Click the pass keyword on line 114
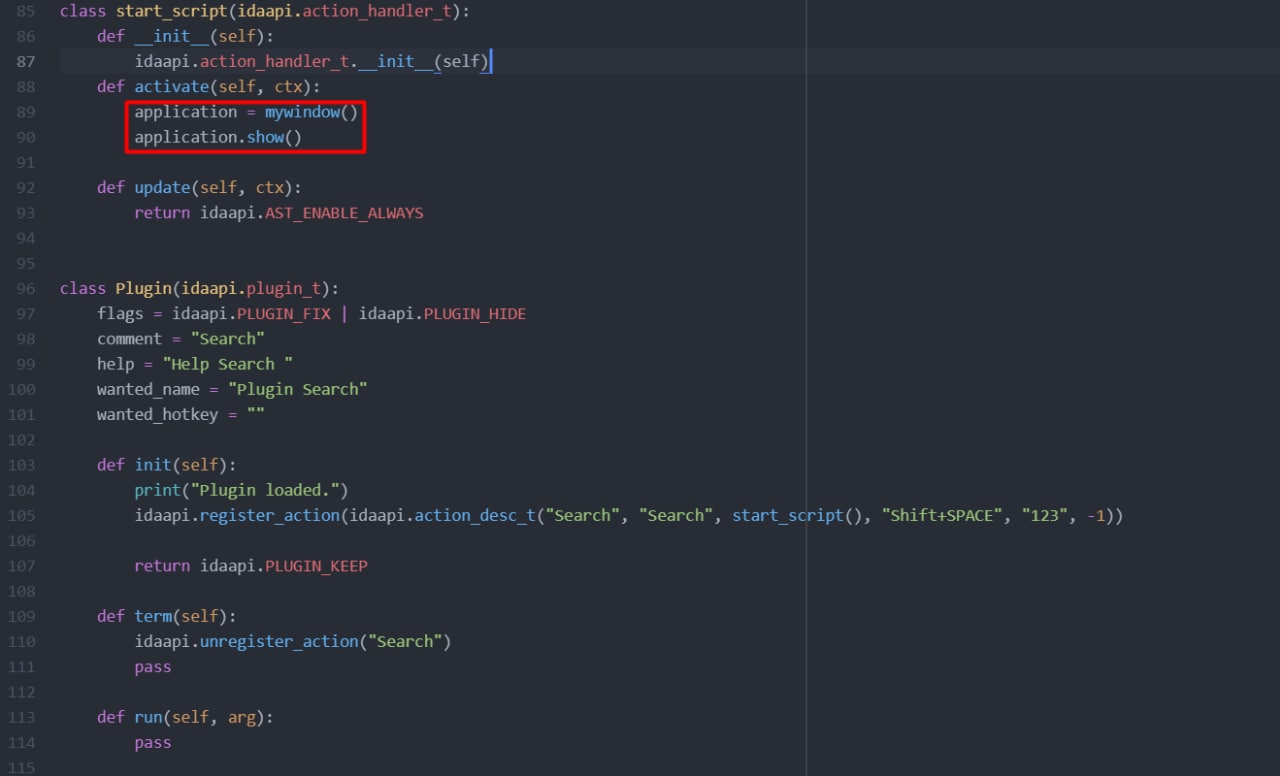Screen dimensions: 1280x776 [153, 742]
